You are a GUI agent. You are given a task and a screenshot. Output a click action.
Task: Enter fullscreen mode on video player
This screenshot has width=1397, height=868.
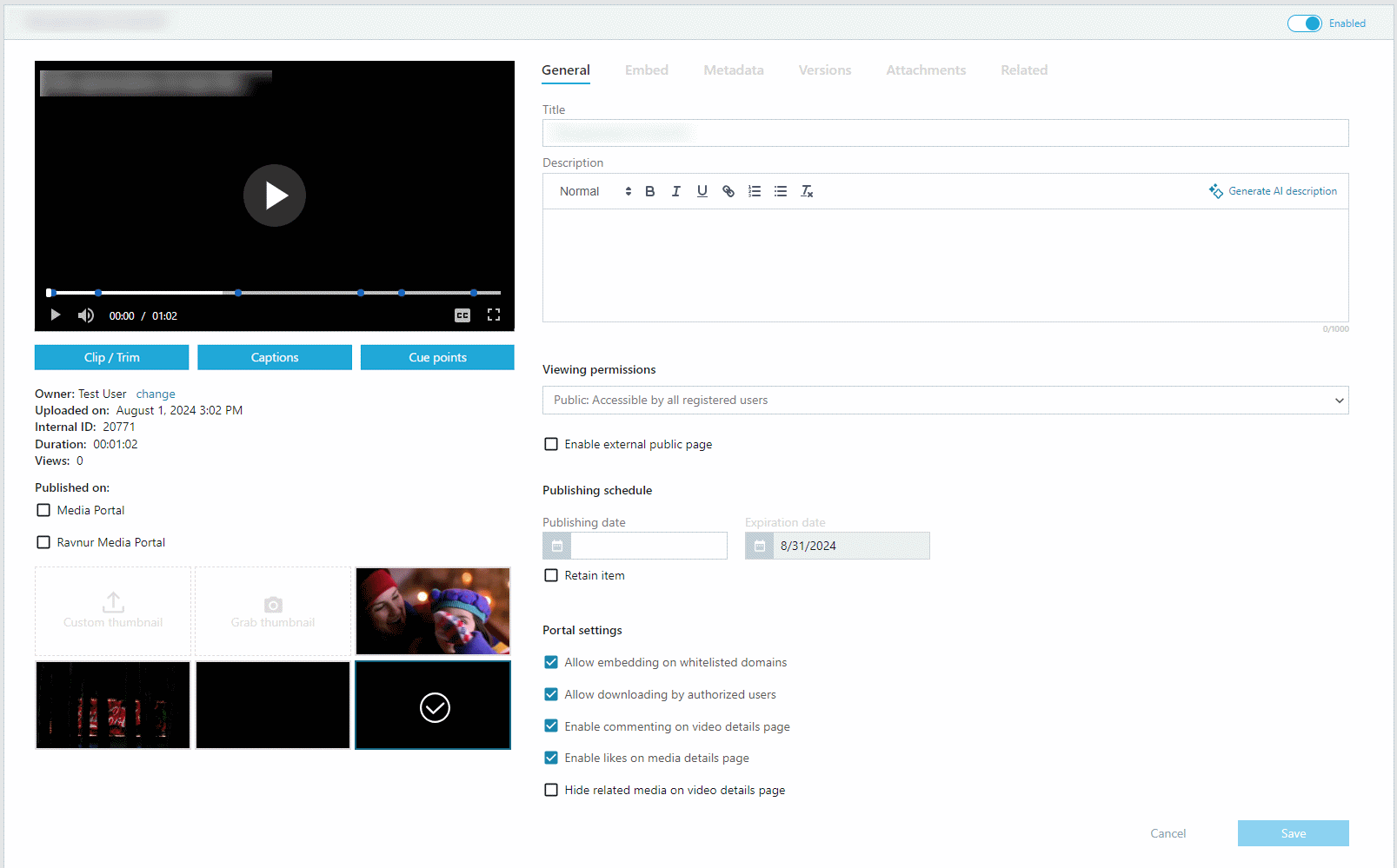click(494, 315)
